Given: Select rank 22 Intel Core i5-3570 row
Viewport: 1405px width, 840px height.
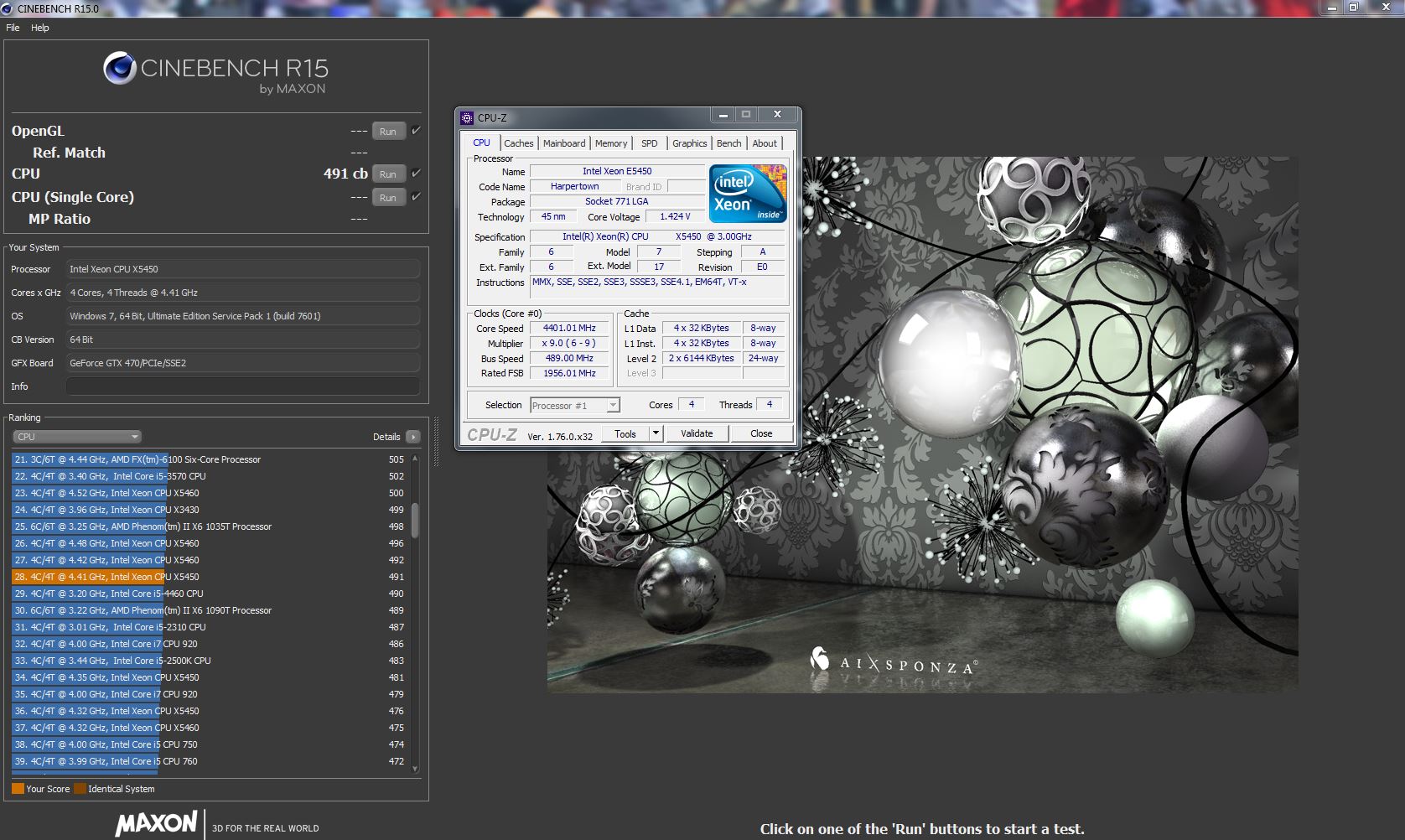Looking at the screenshot, I should (209, 476).
